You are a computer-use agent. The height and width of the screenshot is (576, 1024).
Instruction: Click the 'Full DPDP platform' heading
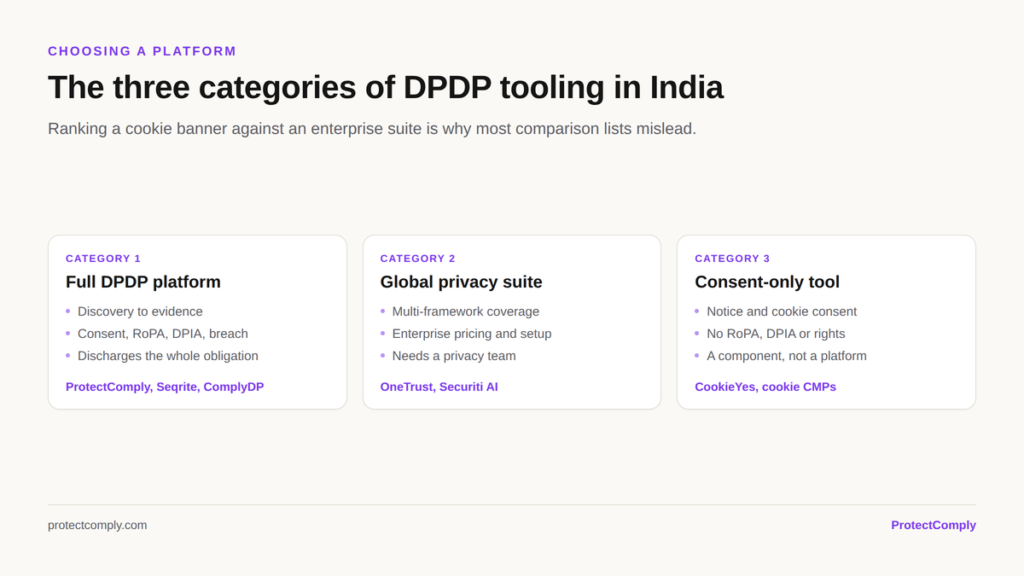point(143,282)
